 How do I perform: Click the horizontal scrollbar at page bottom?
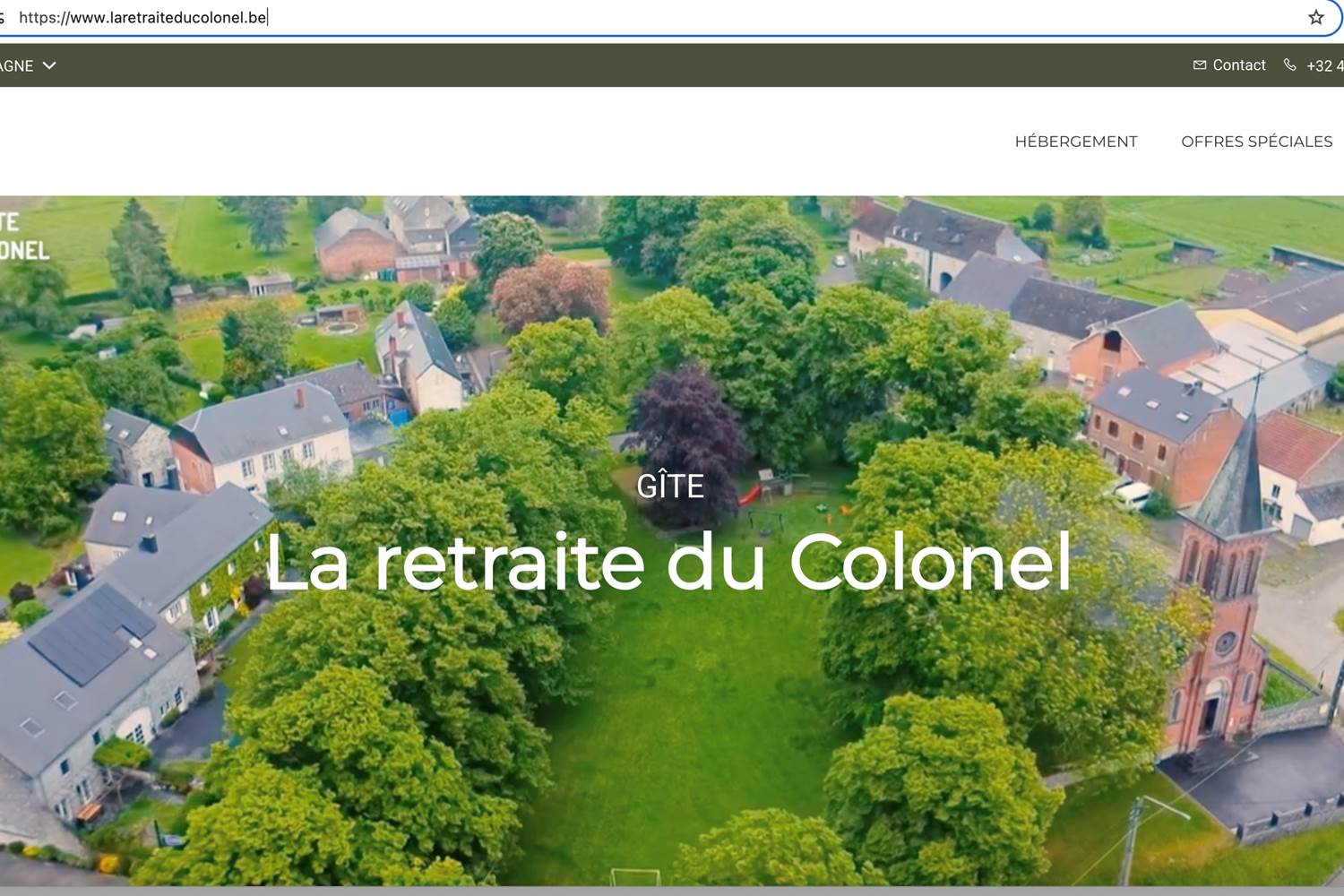point(672,891)
